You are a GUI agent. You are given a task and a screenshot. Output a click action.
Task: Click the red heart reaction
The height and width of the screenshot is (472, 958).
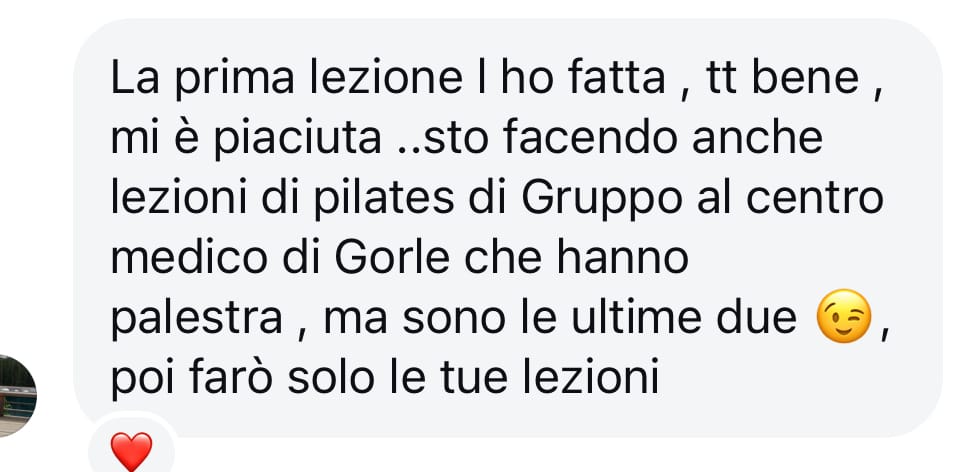click(131, 452)
